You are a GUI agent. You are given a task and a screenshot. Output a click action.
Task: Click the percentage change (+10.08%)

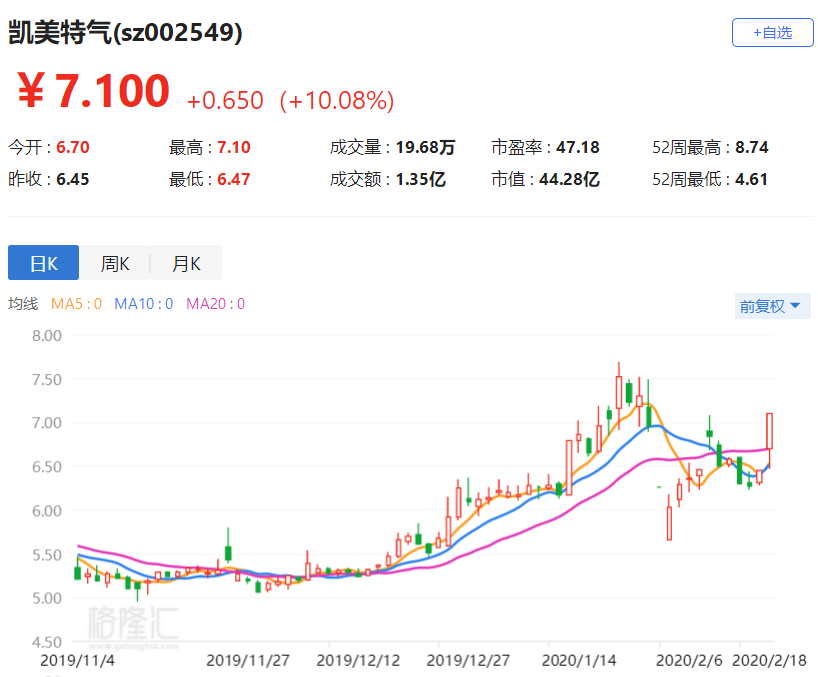[x=337, y=100]
